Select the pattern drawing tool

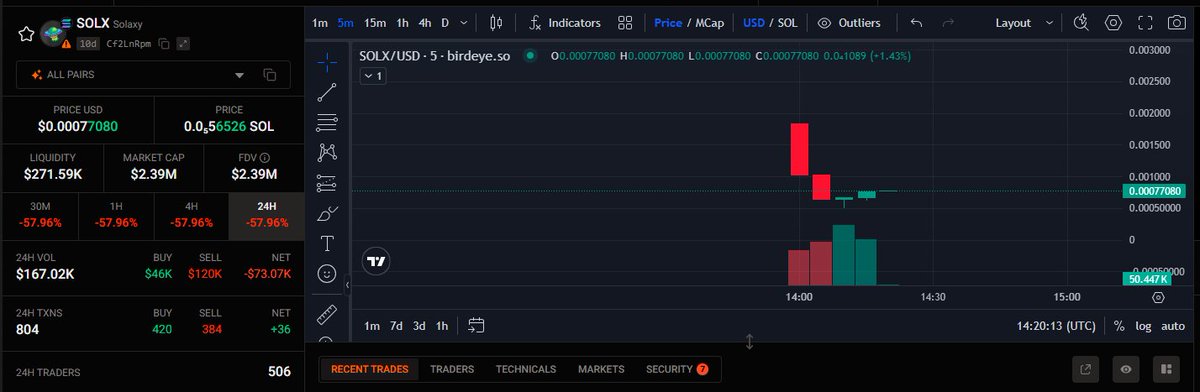pyautogui.click(x=327, y=153)
